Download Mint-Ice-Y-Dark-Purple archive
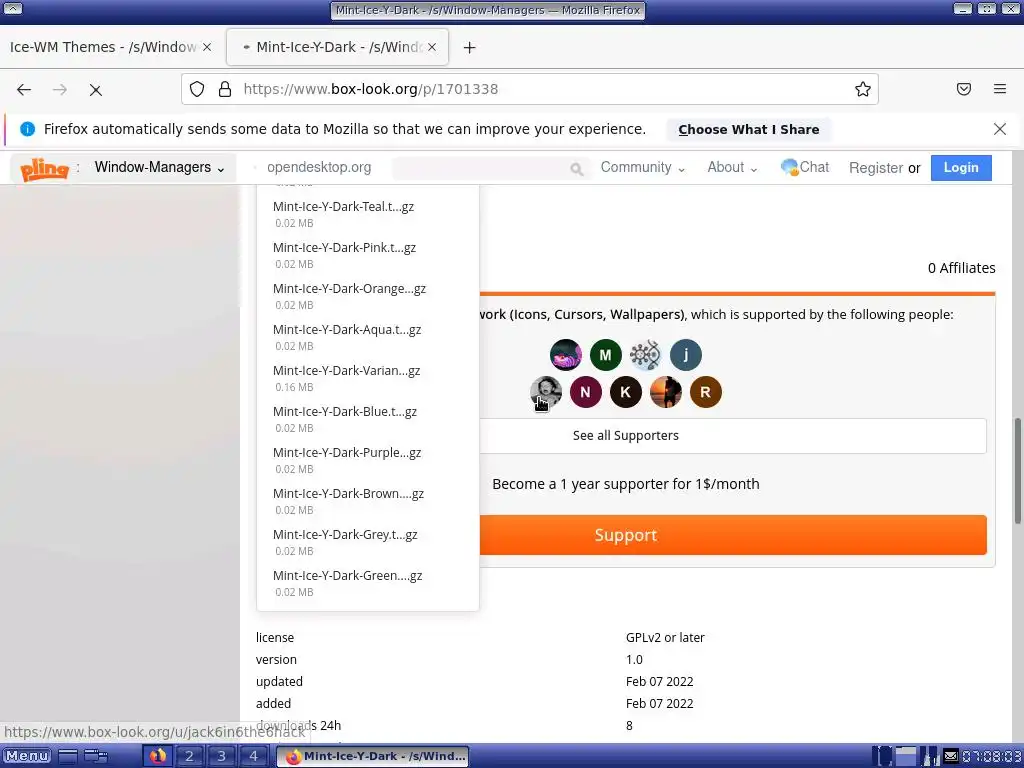The height and width of the screenshot is (768, 1024). [x=347, y=453]
